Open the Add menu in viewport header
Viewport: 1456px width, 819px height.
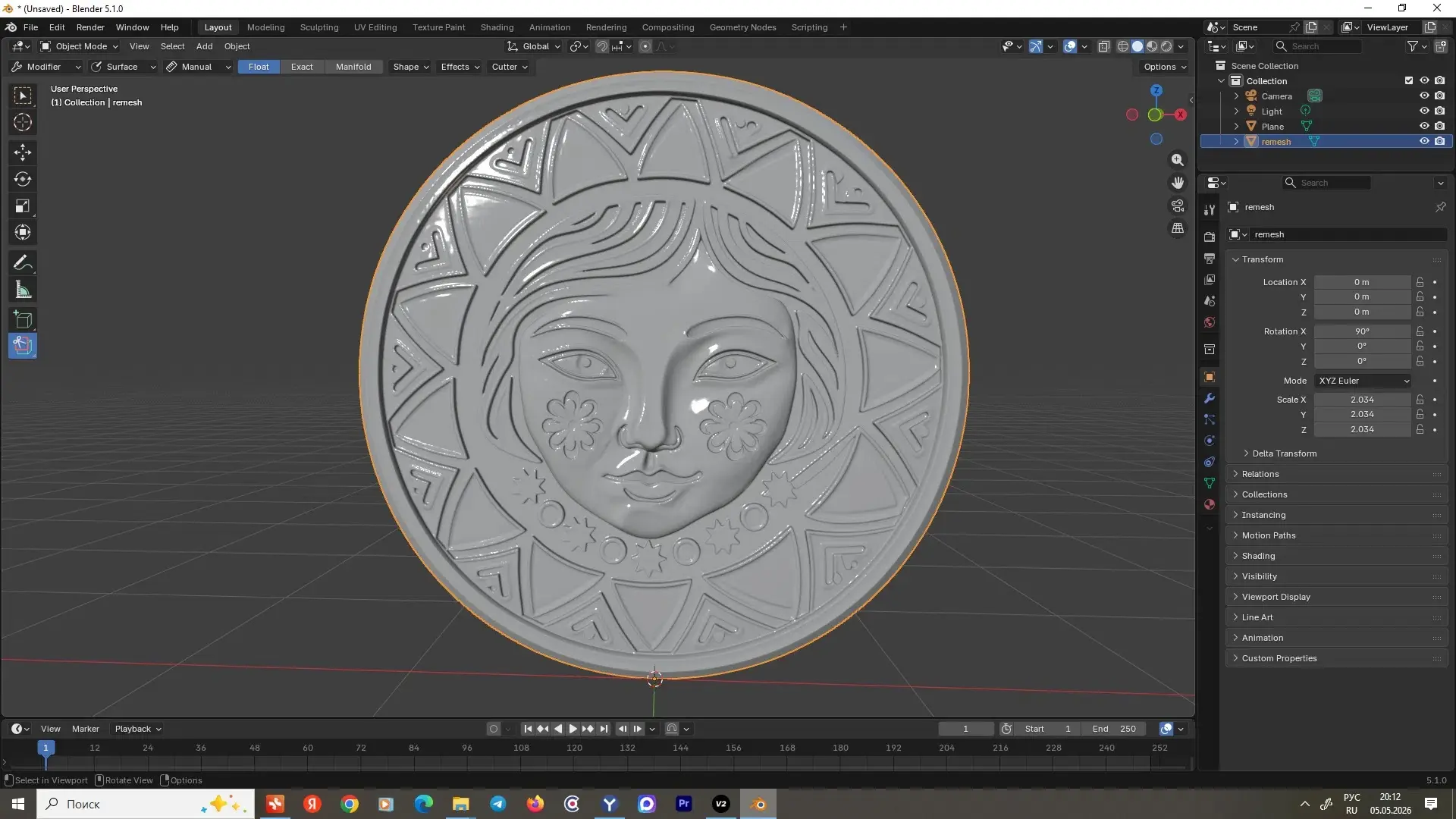(x=204, y=46)
